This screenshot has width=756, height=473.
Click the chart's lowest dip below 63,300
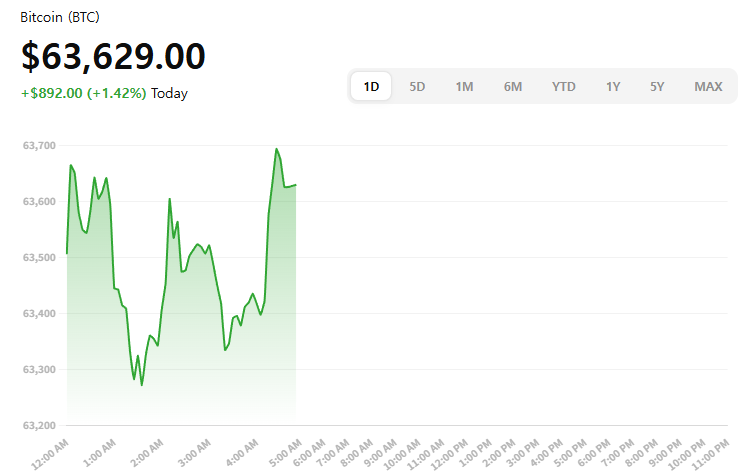coord(141,385)
